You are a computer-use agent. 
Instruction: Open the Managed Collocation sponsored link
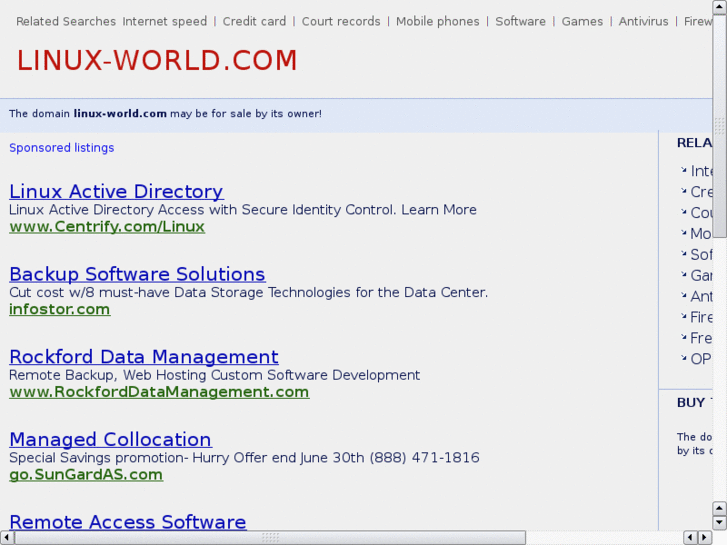click(110, 440)
